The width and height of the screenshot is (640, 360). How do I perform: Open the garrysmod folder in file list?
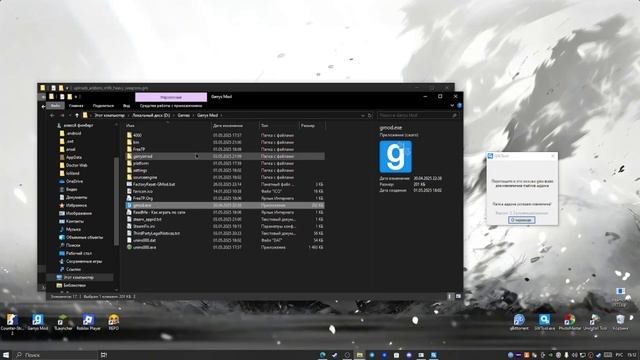click(225, 156)
